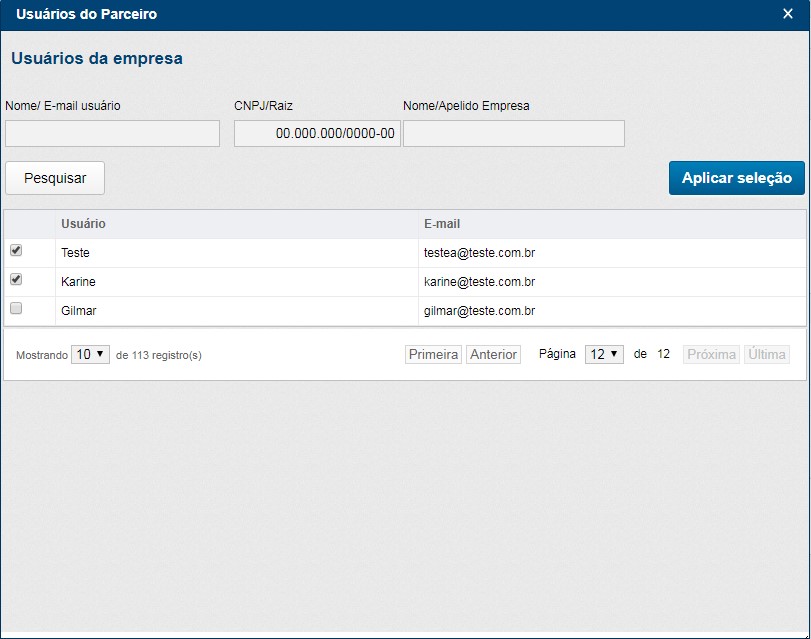811x639 pixels.
Task: Navigate to the Anterior page
Action: click(x=493, y=355)
